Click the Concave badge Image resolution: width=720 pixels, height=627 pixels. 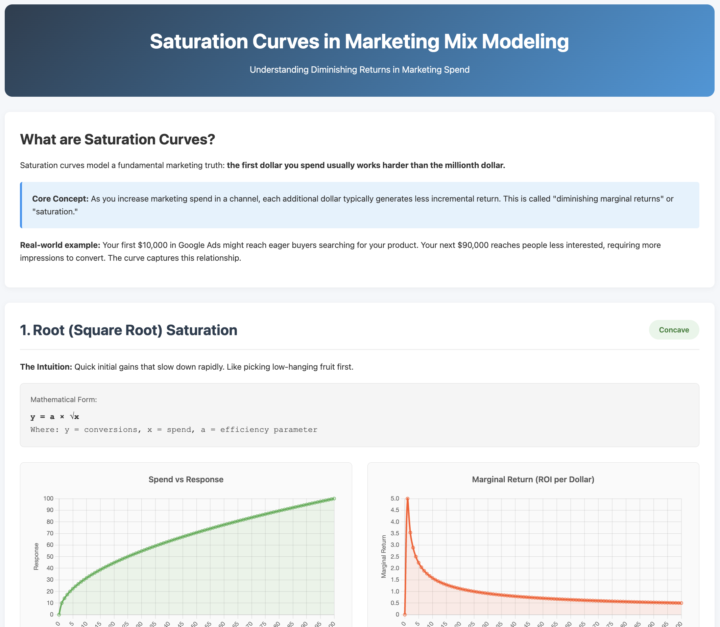coord(674,330)
